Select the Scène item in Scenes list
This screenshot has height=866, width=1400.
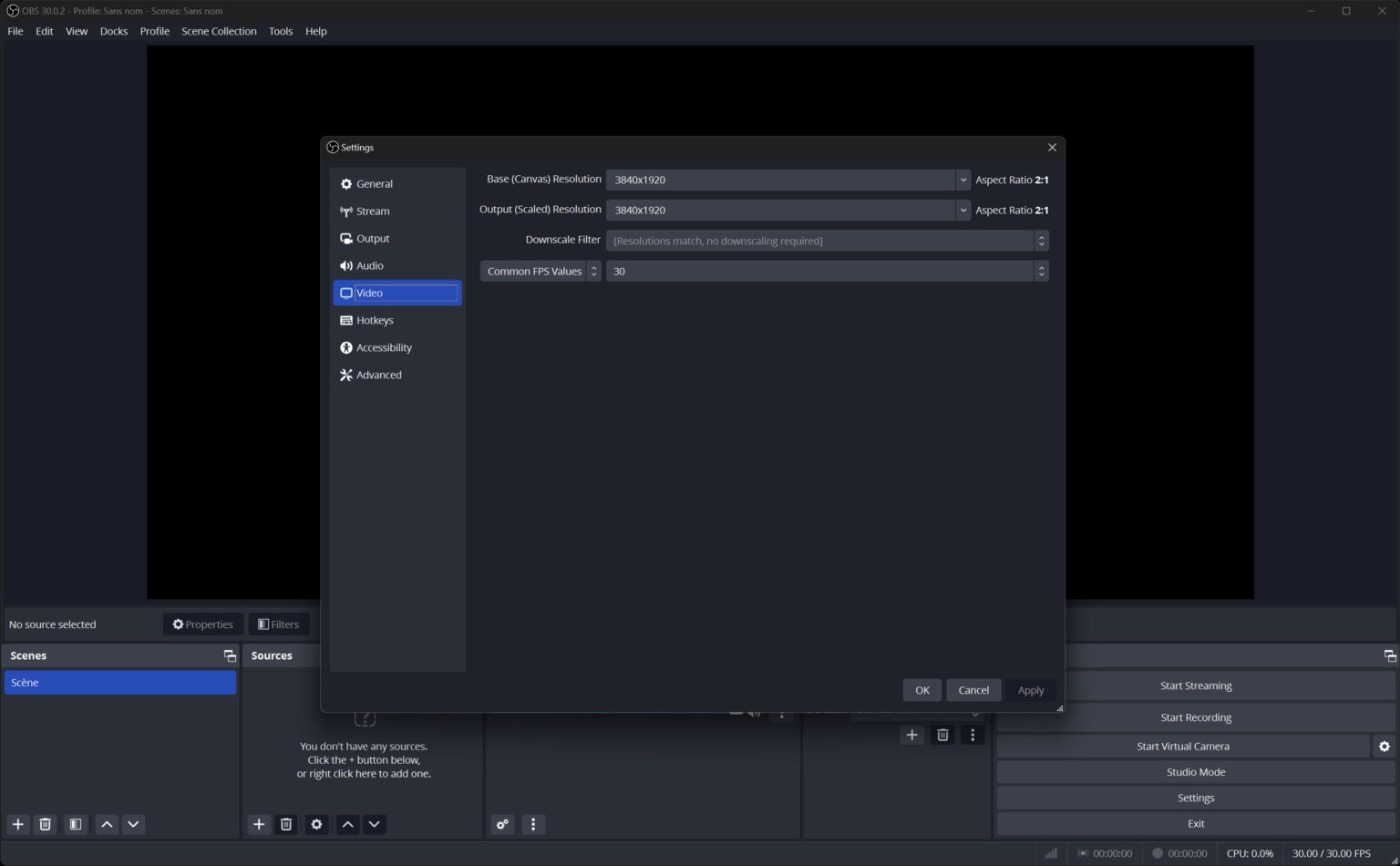click(x=119, y=683)
